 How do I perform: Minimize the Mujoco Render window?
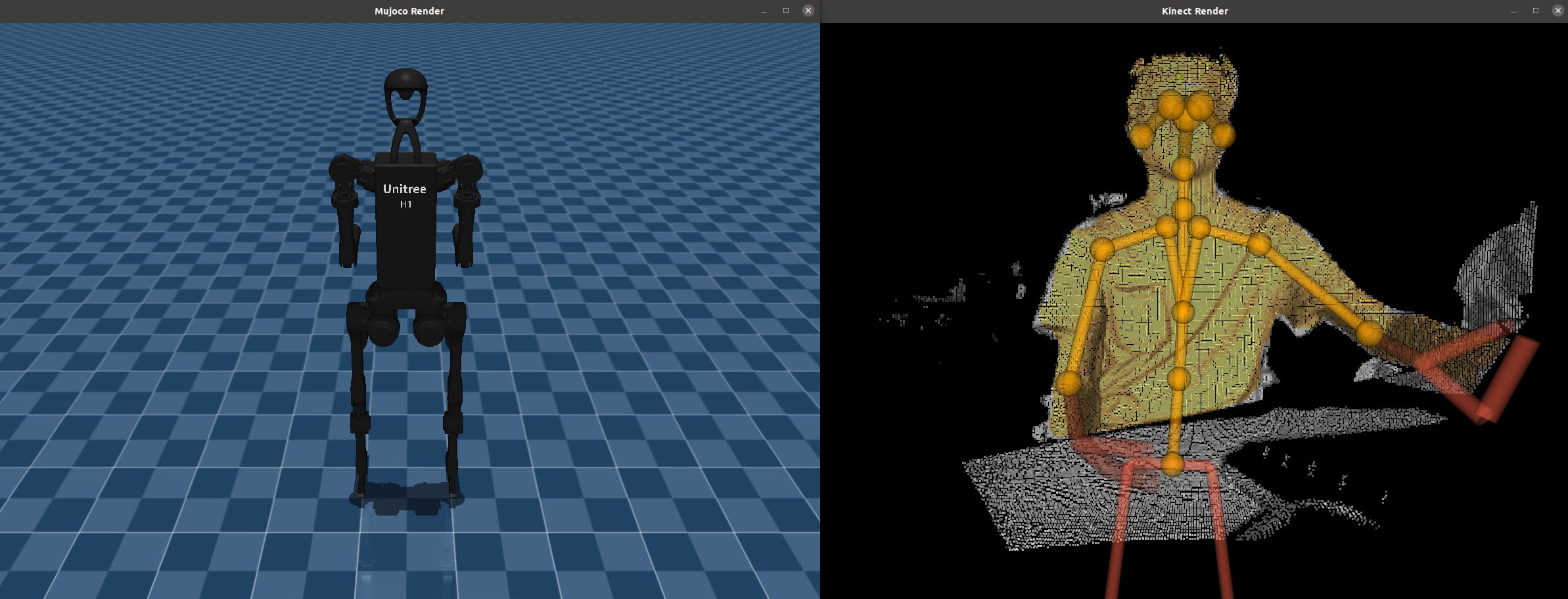[763, 11]
